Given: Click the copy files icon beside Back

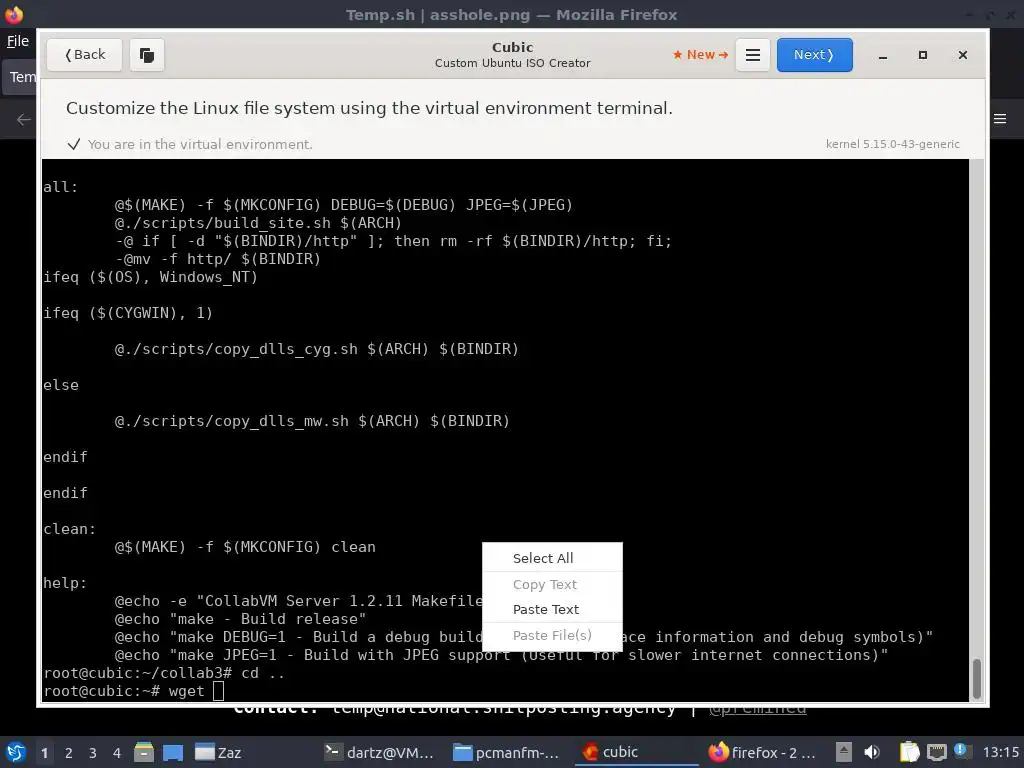Looking at the screenshot, I should click(147, 55).
